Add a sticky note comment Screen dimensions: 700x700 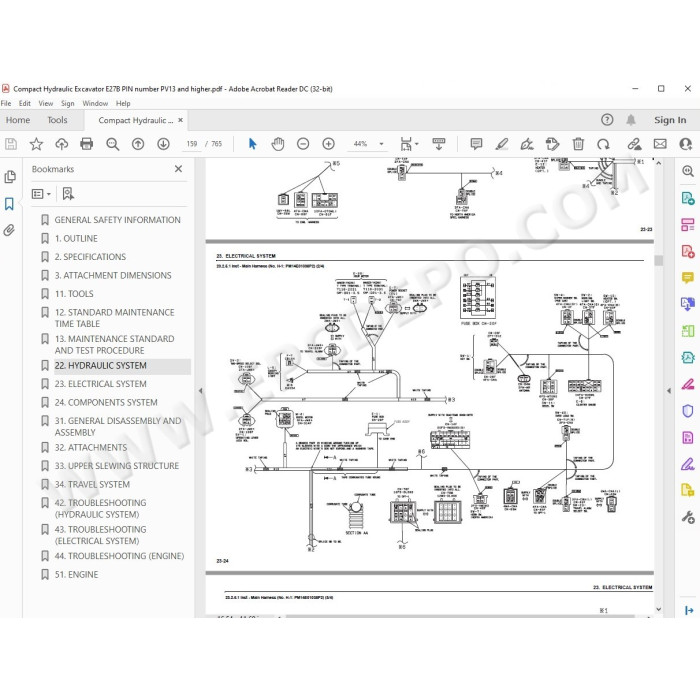(x=476, y=144)
